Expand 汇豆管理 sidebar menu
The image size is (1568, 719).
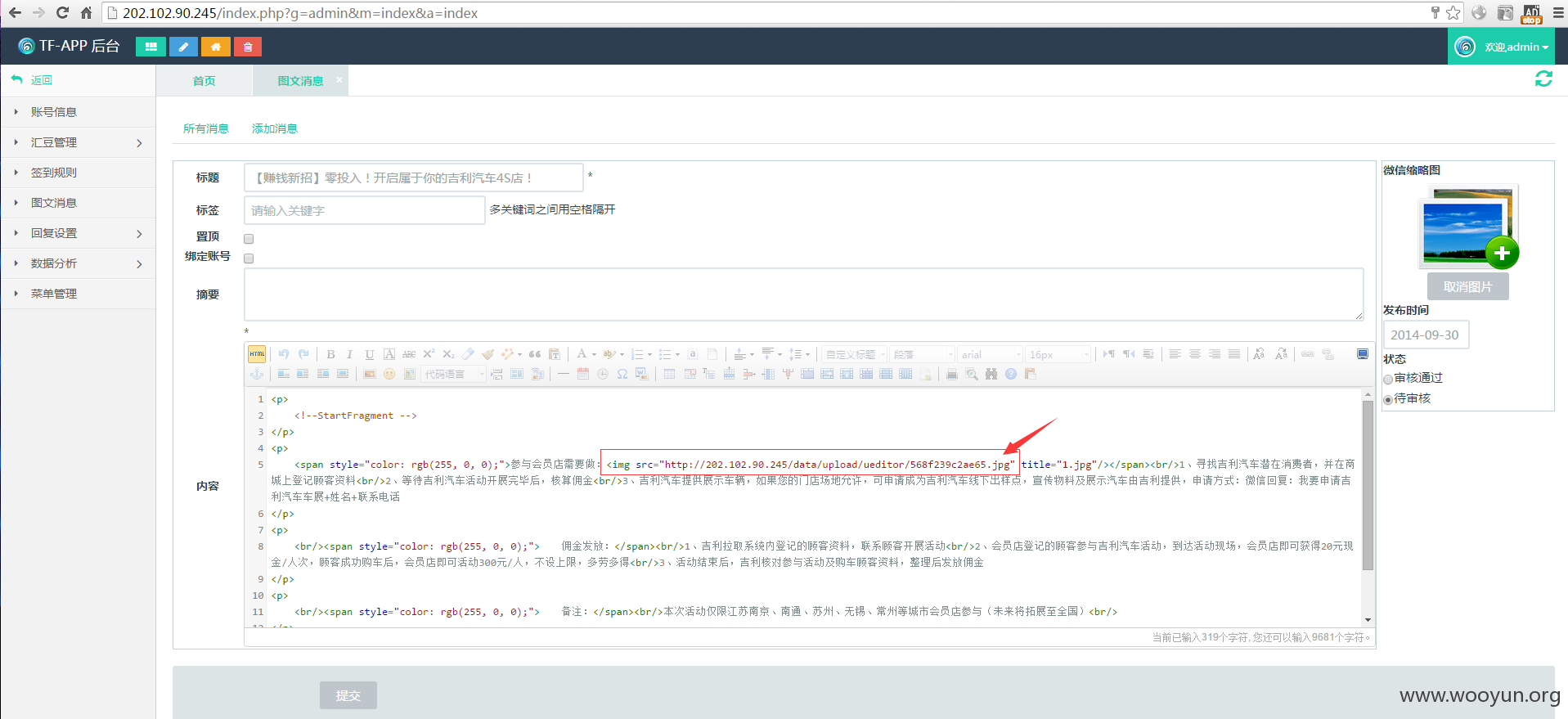pos(78,142)
